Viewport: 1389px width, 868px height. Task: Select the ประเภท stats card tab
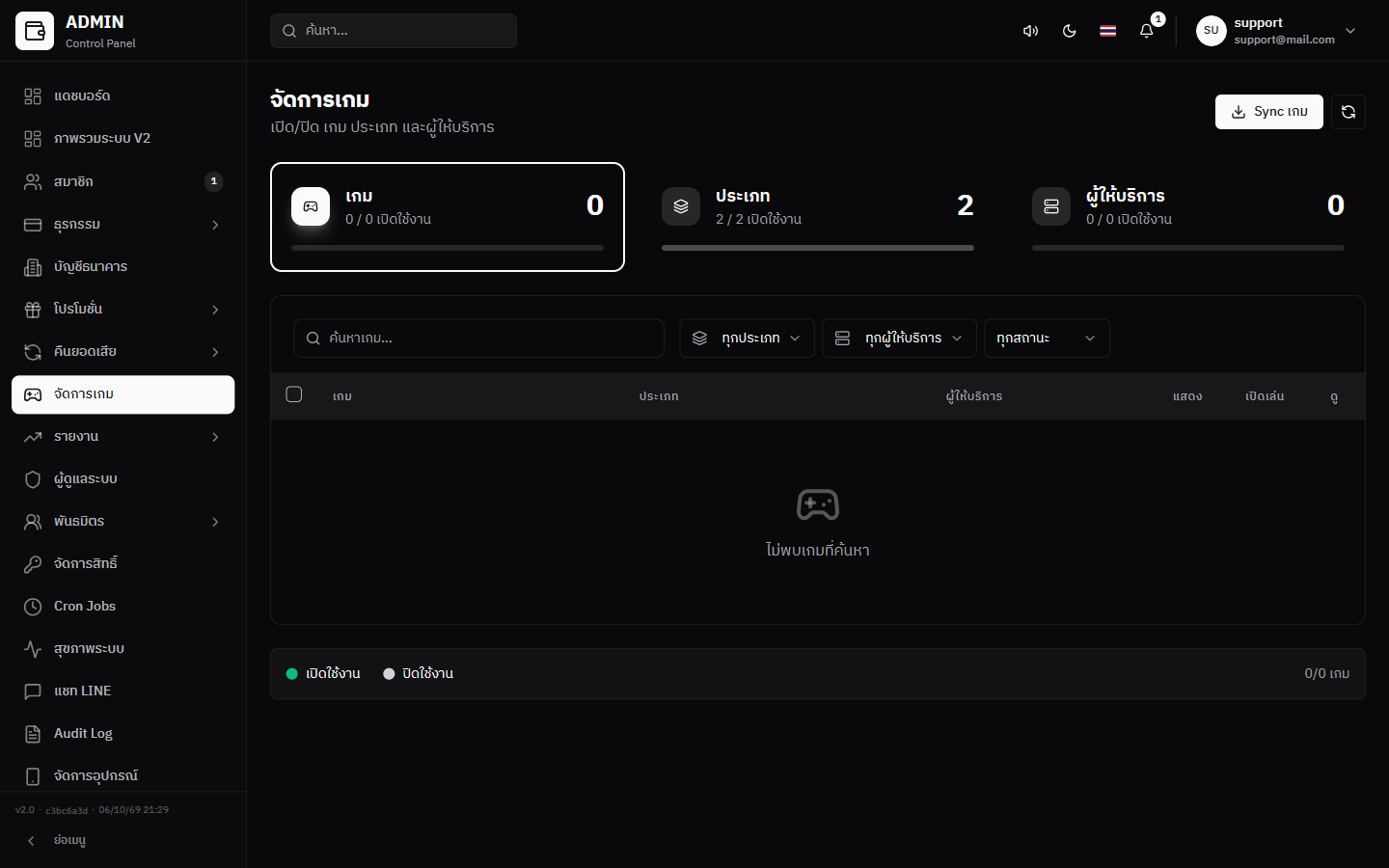(818, 217)
